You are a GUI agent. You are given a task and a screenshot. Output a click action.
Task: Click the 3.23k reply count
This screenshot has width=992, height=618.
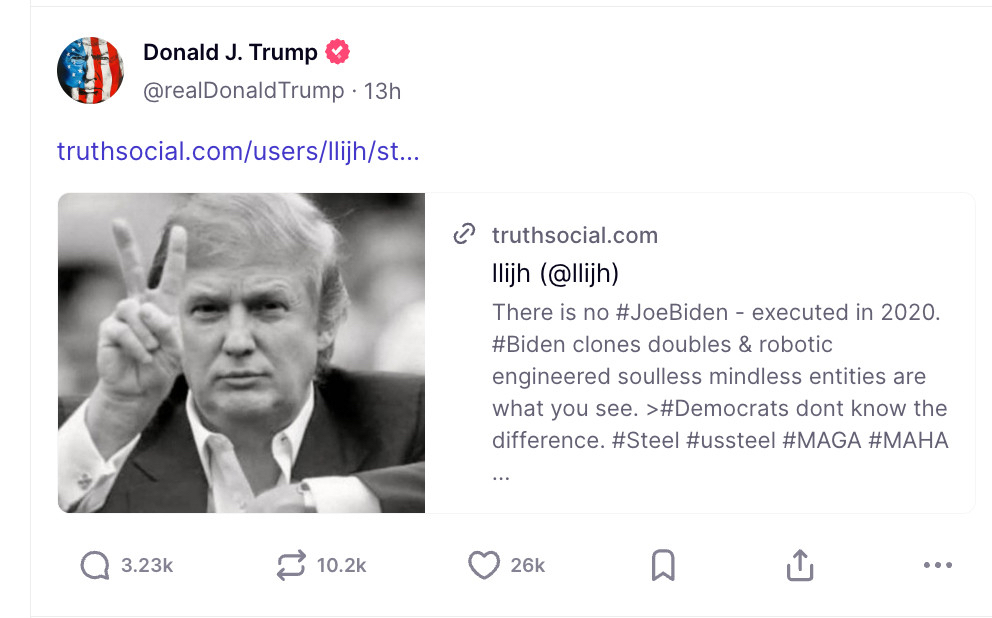coord(147,566)
